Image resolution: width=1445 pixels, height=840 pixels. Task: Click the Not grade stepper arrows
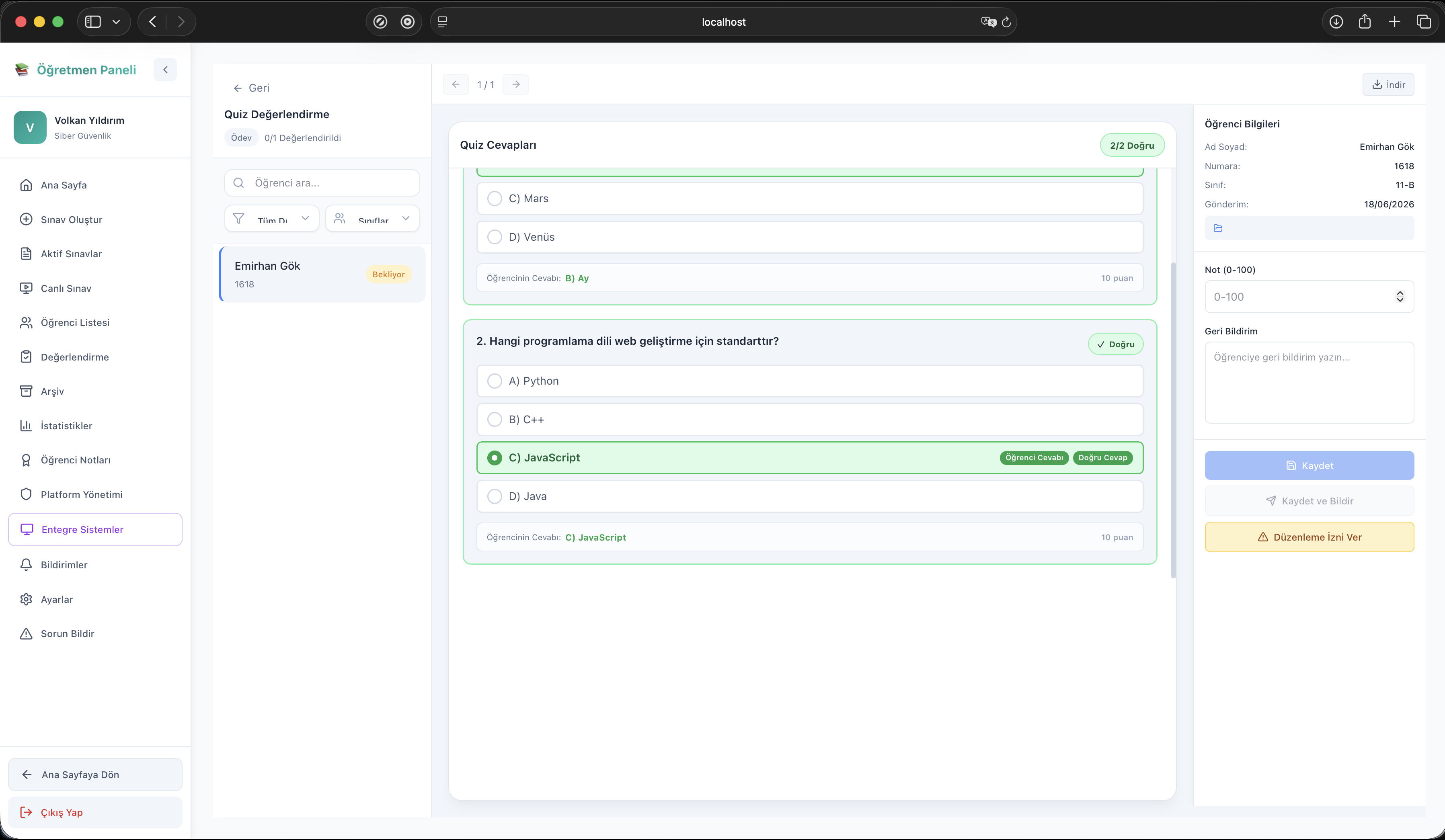click(1400, 297)
